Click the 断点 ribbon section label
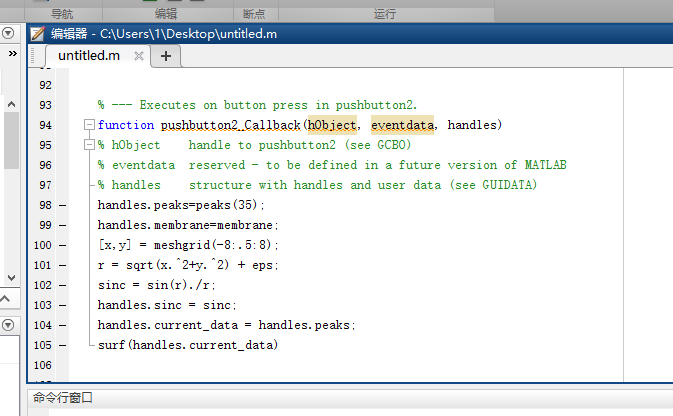Screen dimensions: 673x416 (254, 14)
